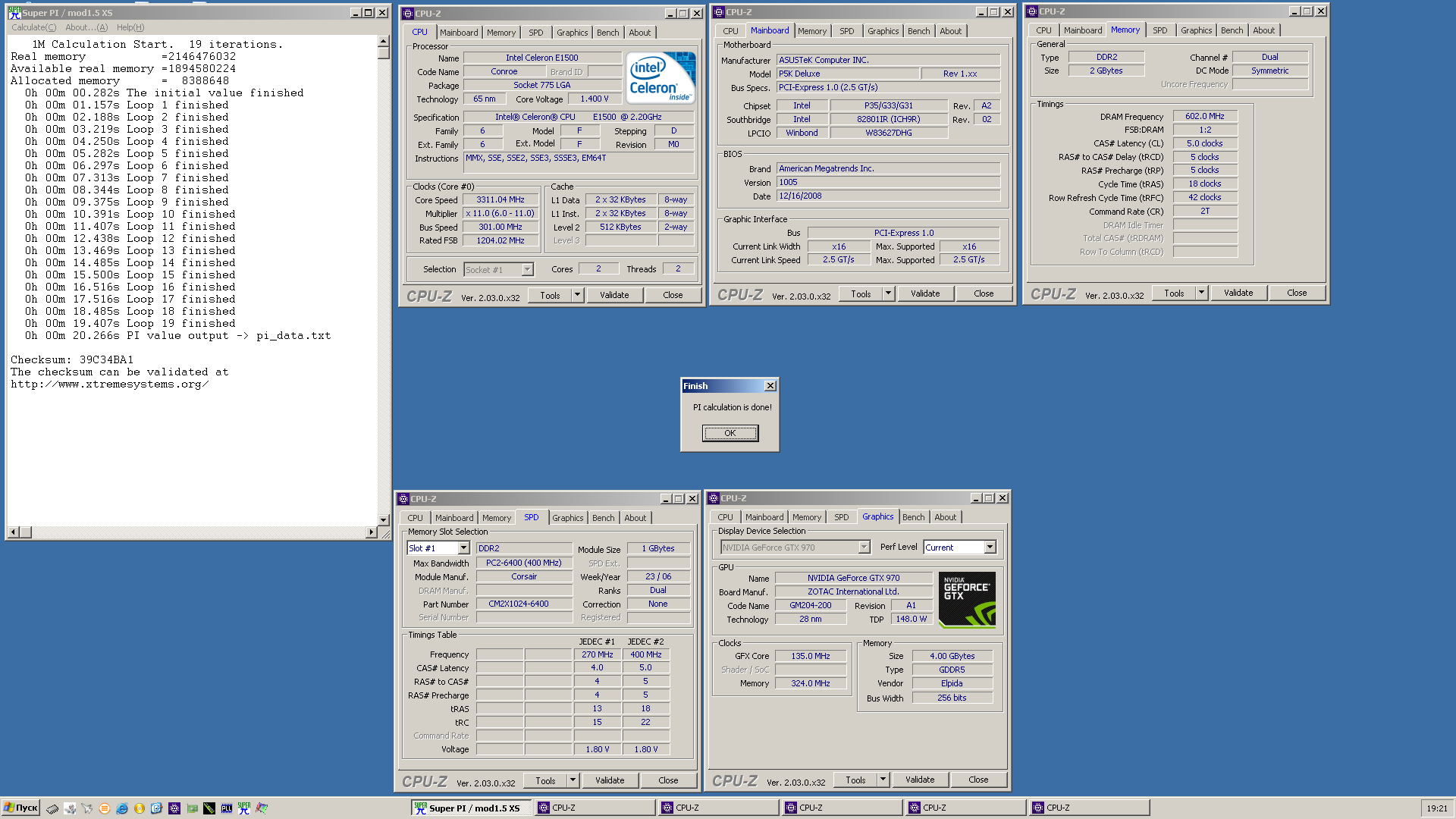Close the Finish dialog with X
1456x819 pixels.
pos(770,386)
